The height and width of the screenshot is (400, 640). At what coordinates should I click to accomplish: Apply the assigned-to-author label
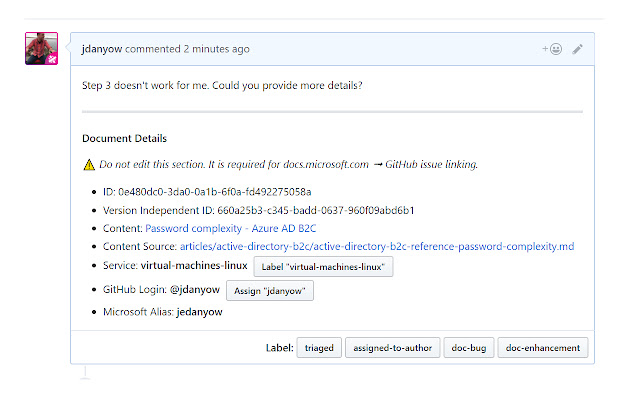[x=391, y=348]
